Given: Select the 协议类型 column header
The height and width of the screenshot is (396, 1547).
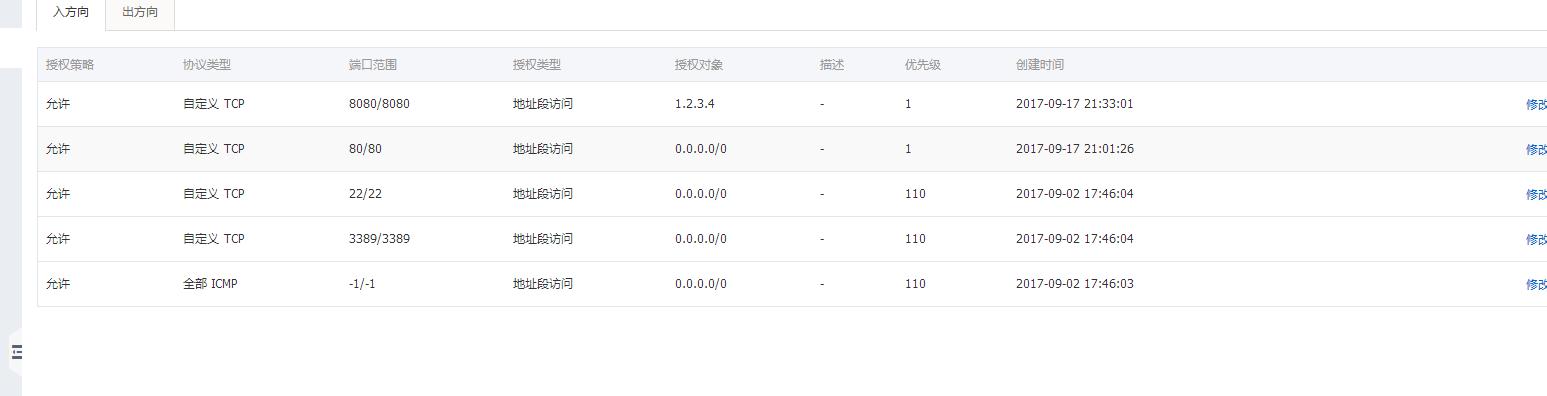Looking at the screenshot, I should [x=207, y=65].
